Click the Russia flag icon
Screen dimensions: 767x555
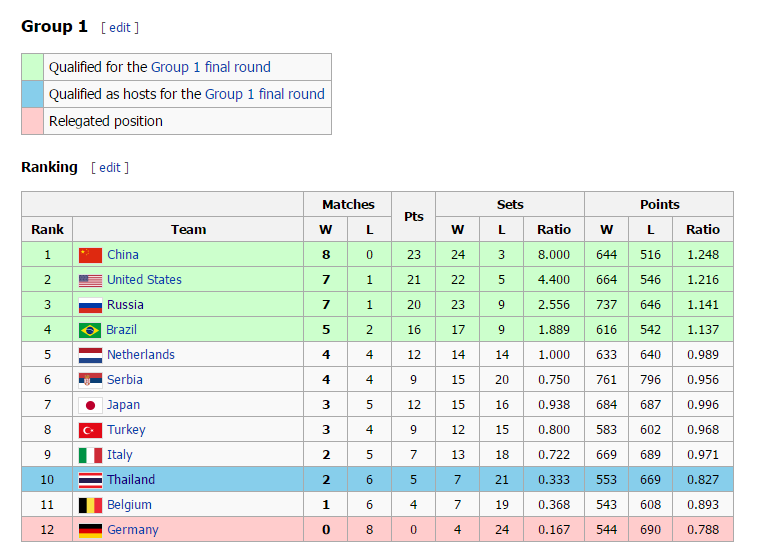coord(90,305)
